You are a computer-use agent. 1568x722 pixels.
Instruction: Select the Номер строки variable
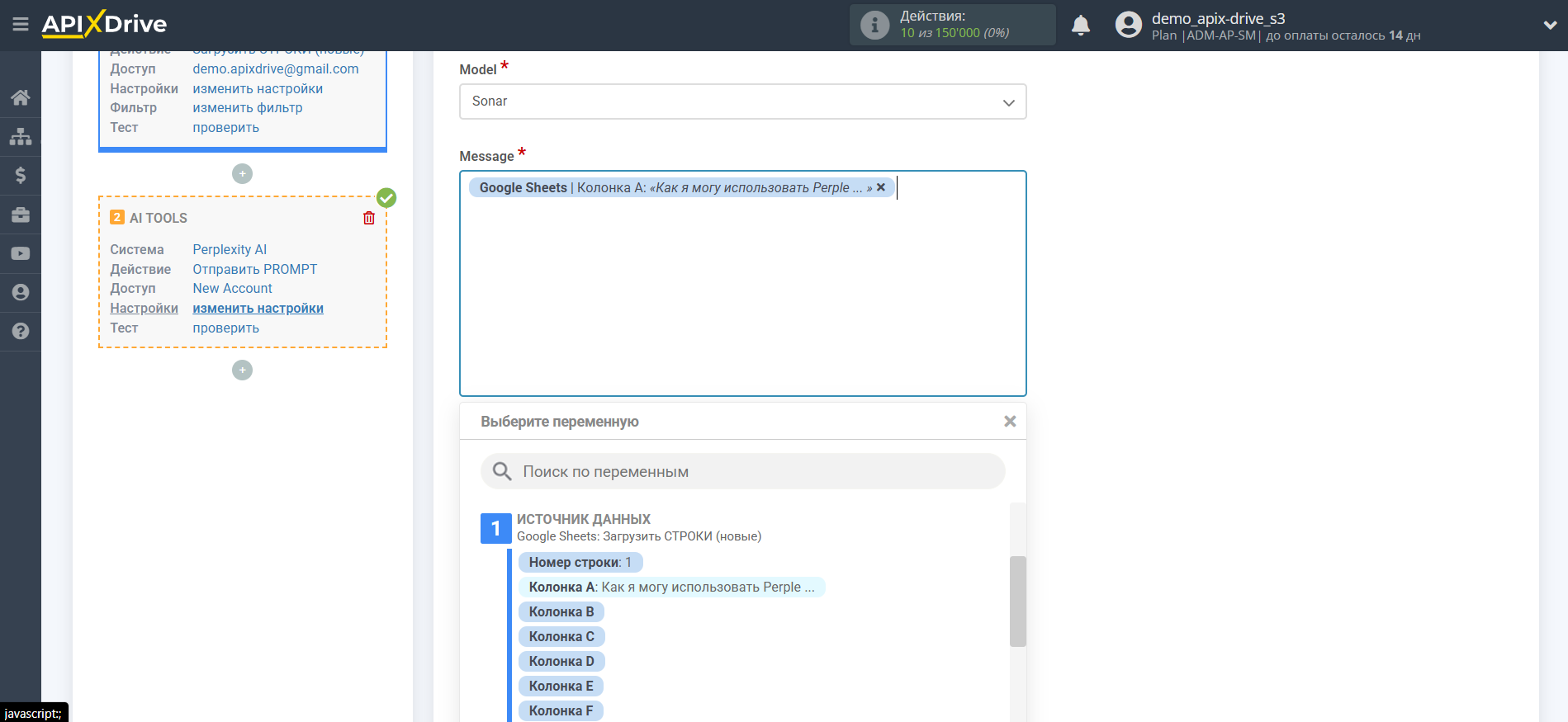tap(580, 562)
